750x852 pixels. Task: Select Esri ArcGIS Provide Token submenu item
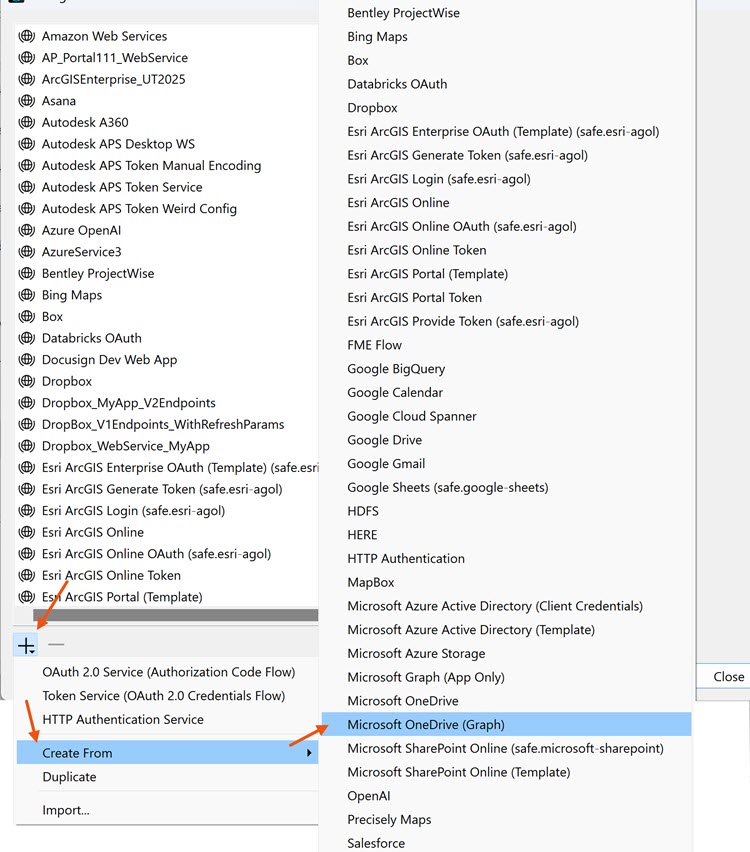tap(463, 322)
